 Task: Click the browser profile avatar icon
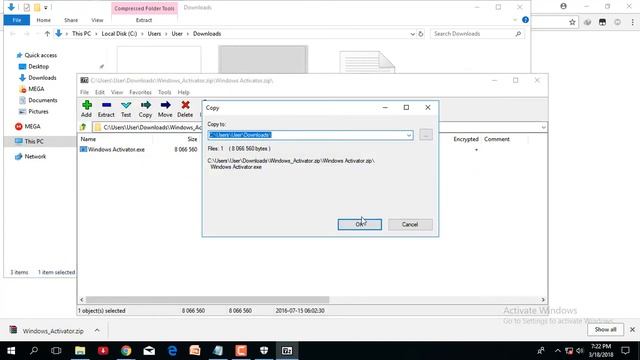(x=563, y=6)
